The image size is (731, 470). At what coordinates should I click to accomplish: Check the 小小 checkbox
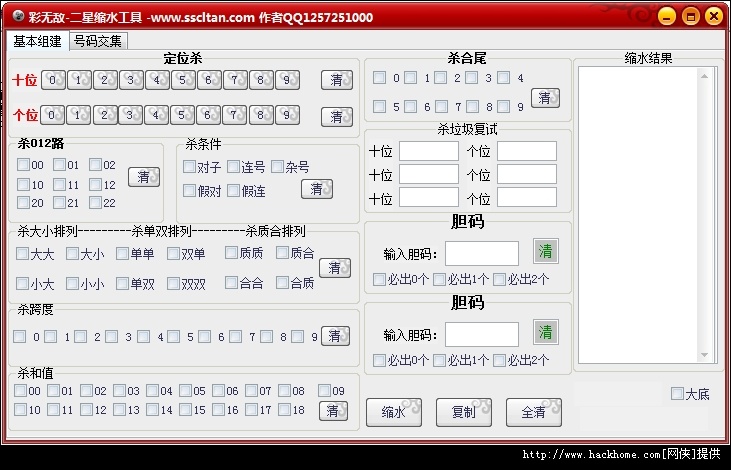pyautogui.click(x=72, y=283)
